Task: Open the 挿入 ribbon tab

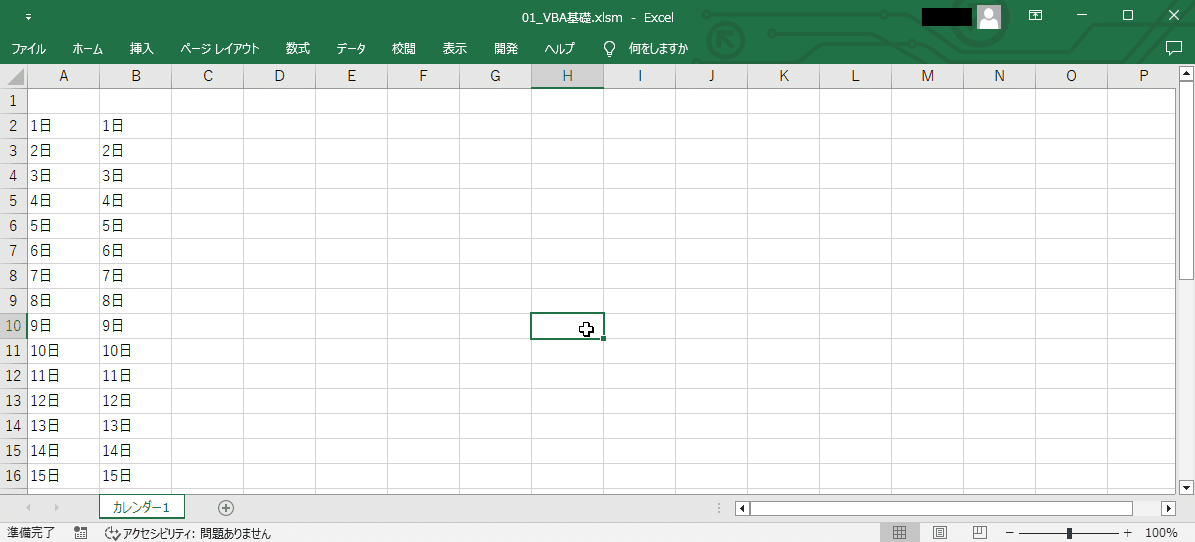Action: [142, 49]
